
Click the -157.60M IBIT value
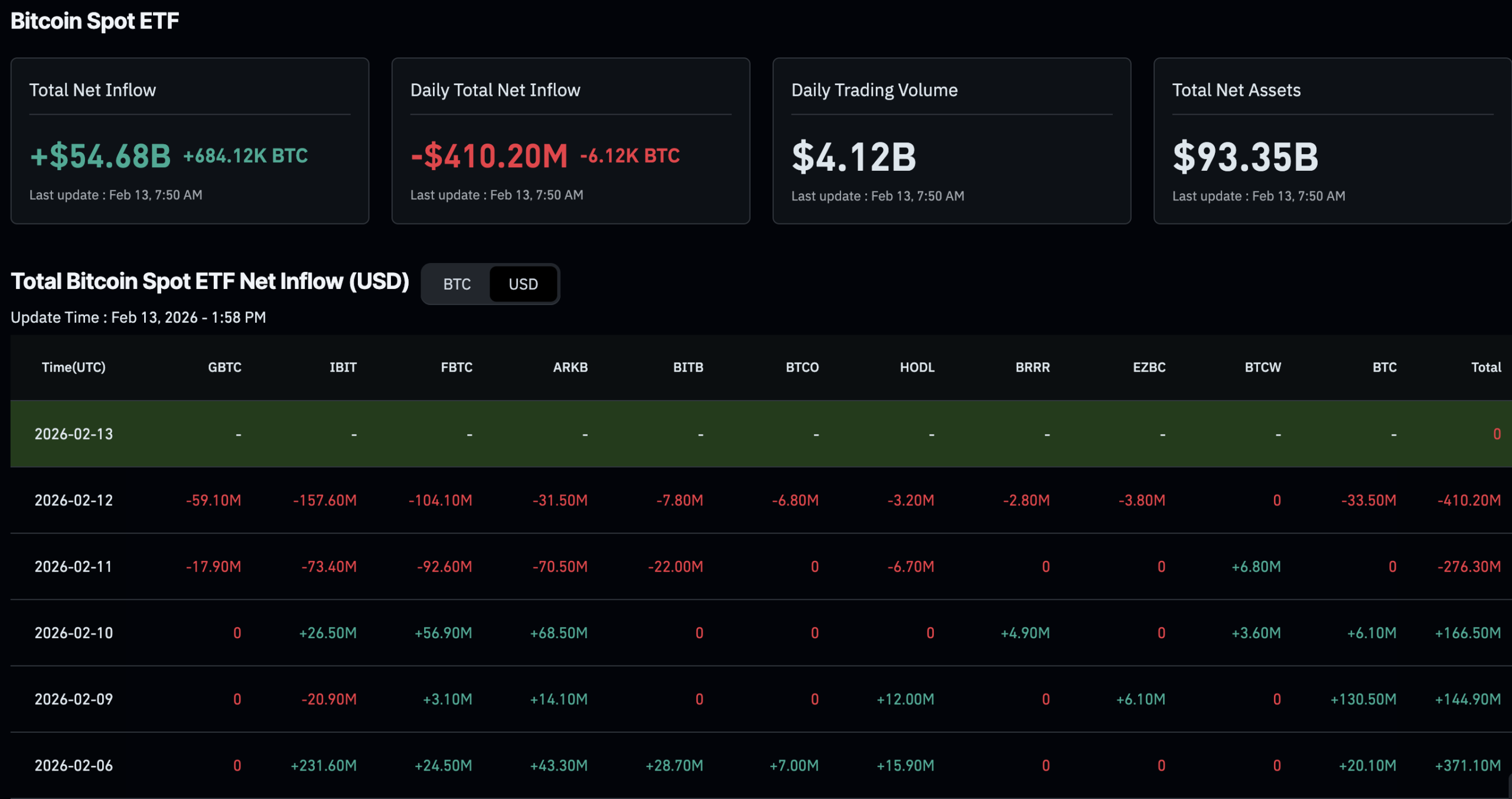325,500
